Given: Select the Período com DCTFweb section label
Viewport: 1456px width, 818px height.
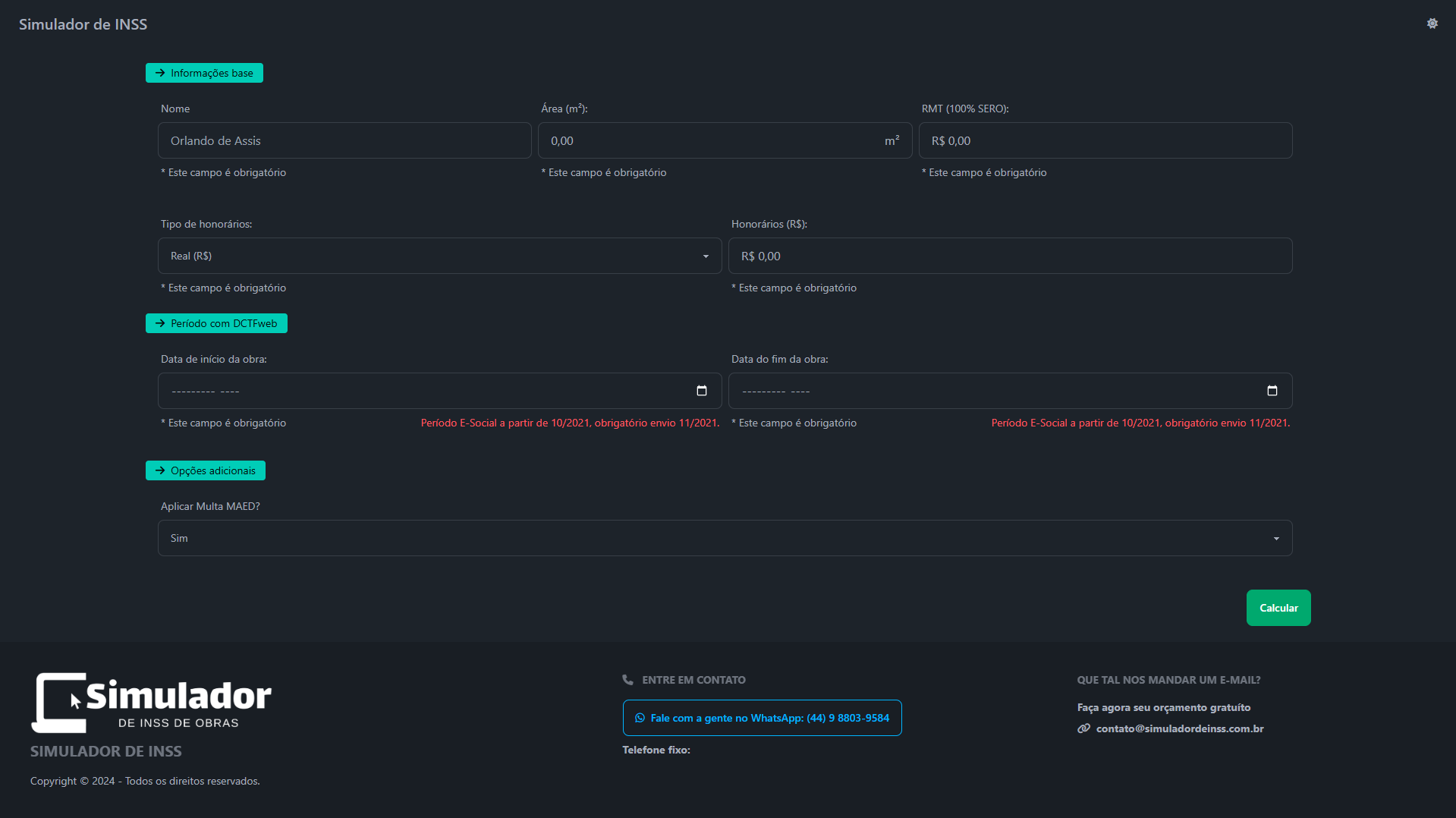Looking at the screenshot, I should [216, 323].
